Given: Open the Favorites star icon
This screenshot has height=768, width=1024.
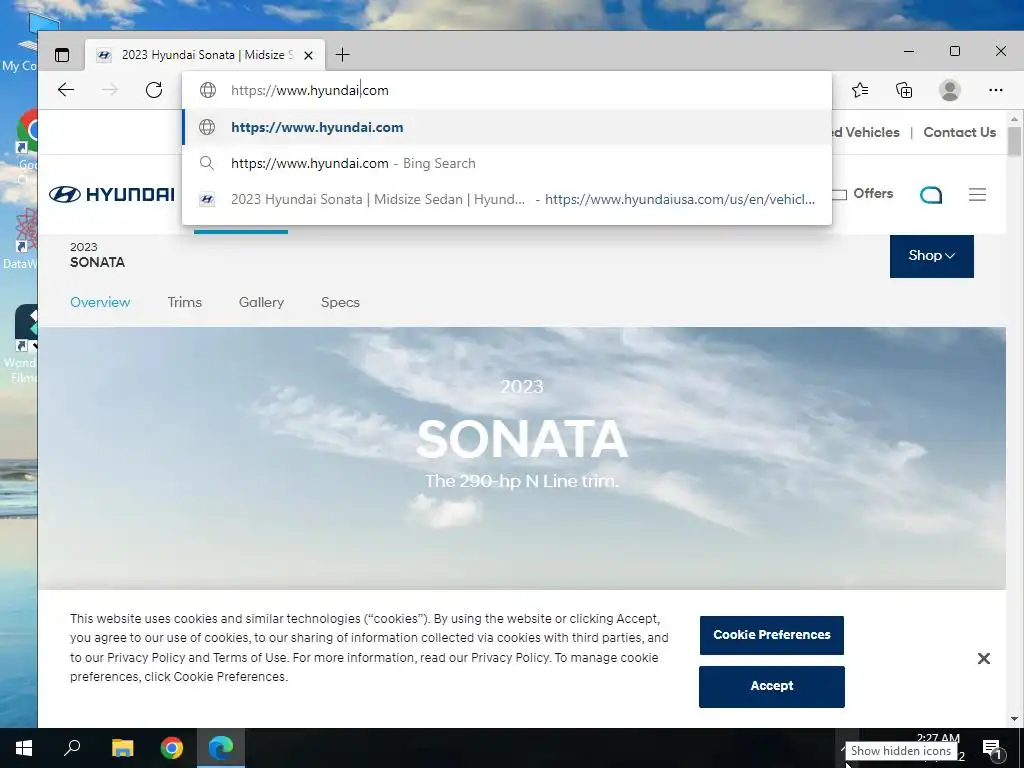Looking at the screenshot, I should pos(860,90).
